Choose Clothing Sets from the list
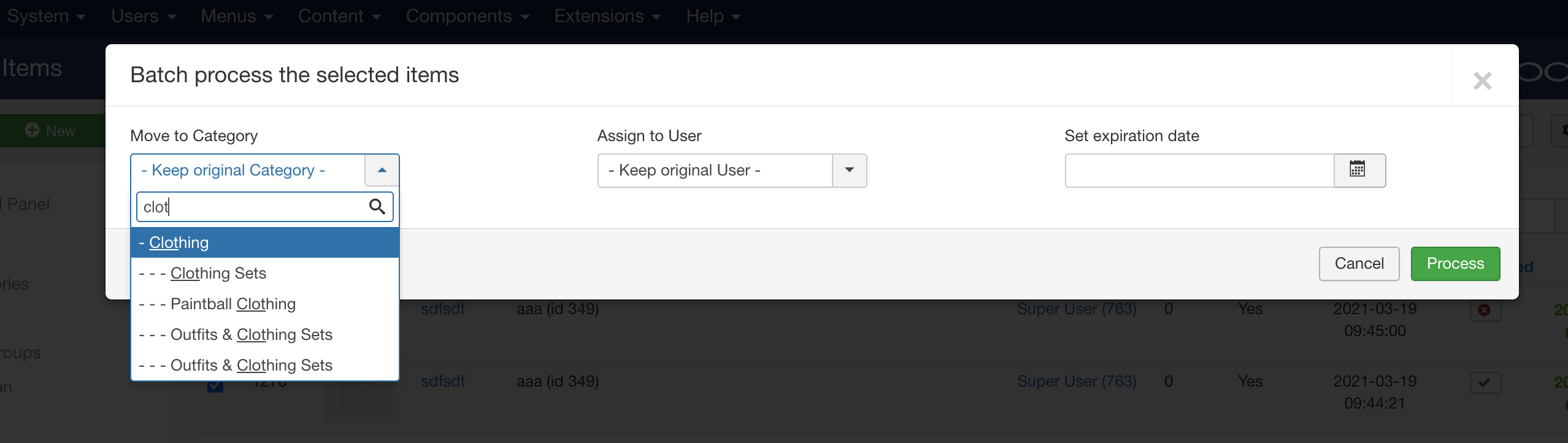1568x443 pixels. [x=265, y=273]
